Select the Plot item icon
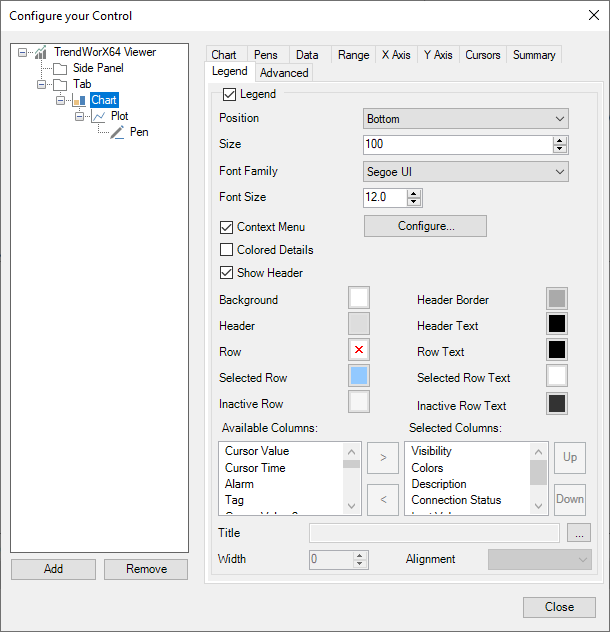Image resolution: width=610 pixels, height=632 pixels. tap(99, 116)
